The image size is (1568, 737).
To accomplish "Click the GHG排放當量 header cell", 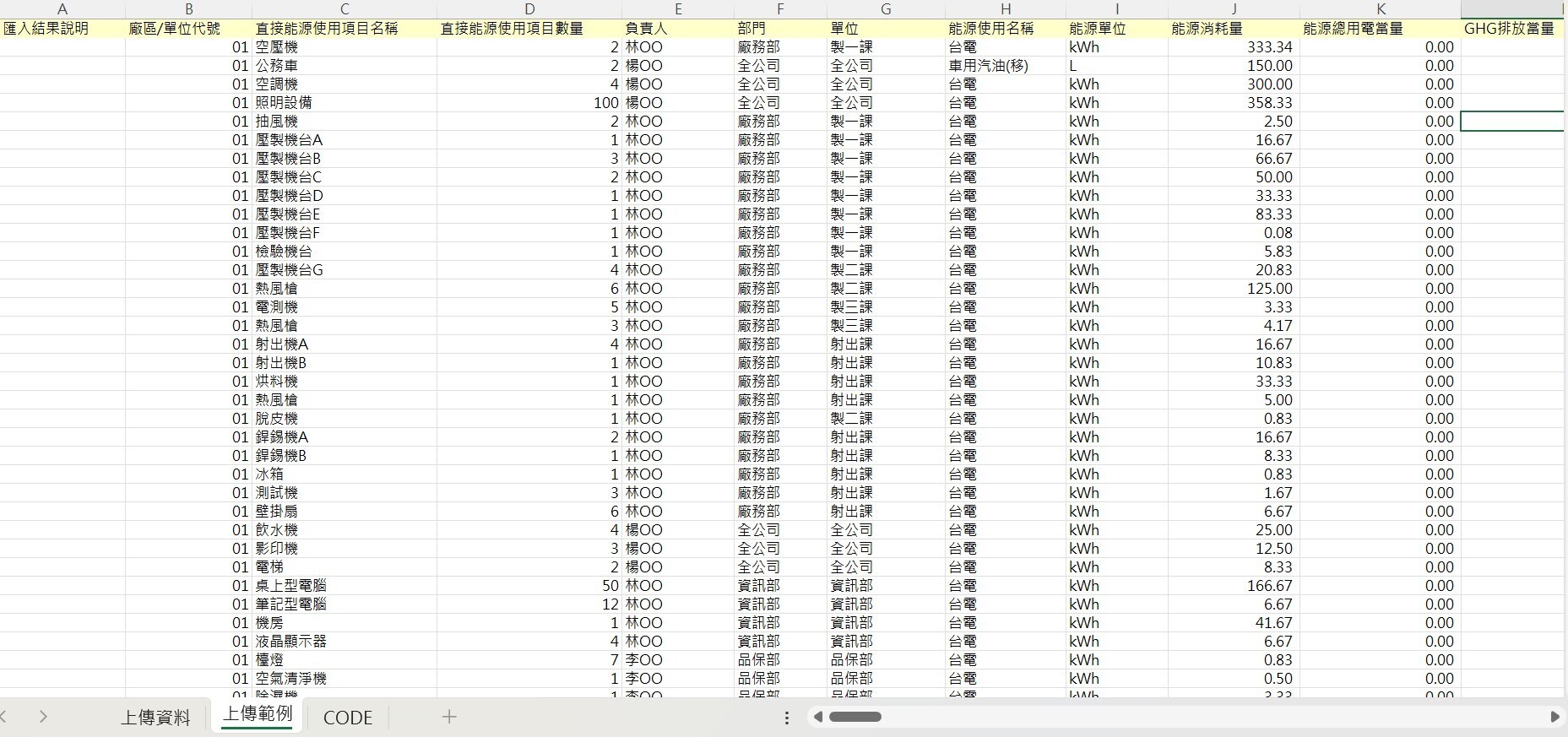I will (1512, 28).
